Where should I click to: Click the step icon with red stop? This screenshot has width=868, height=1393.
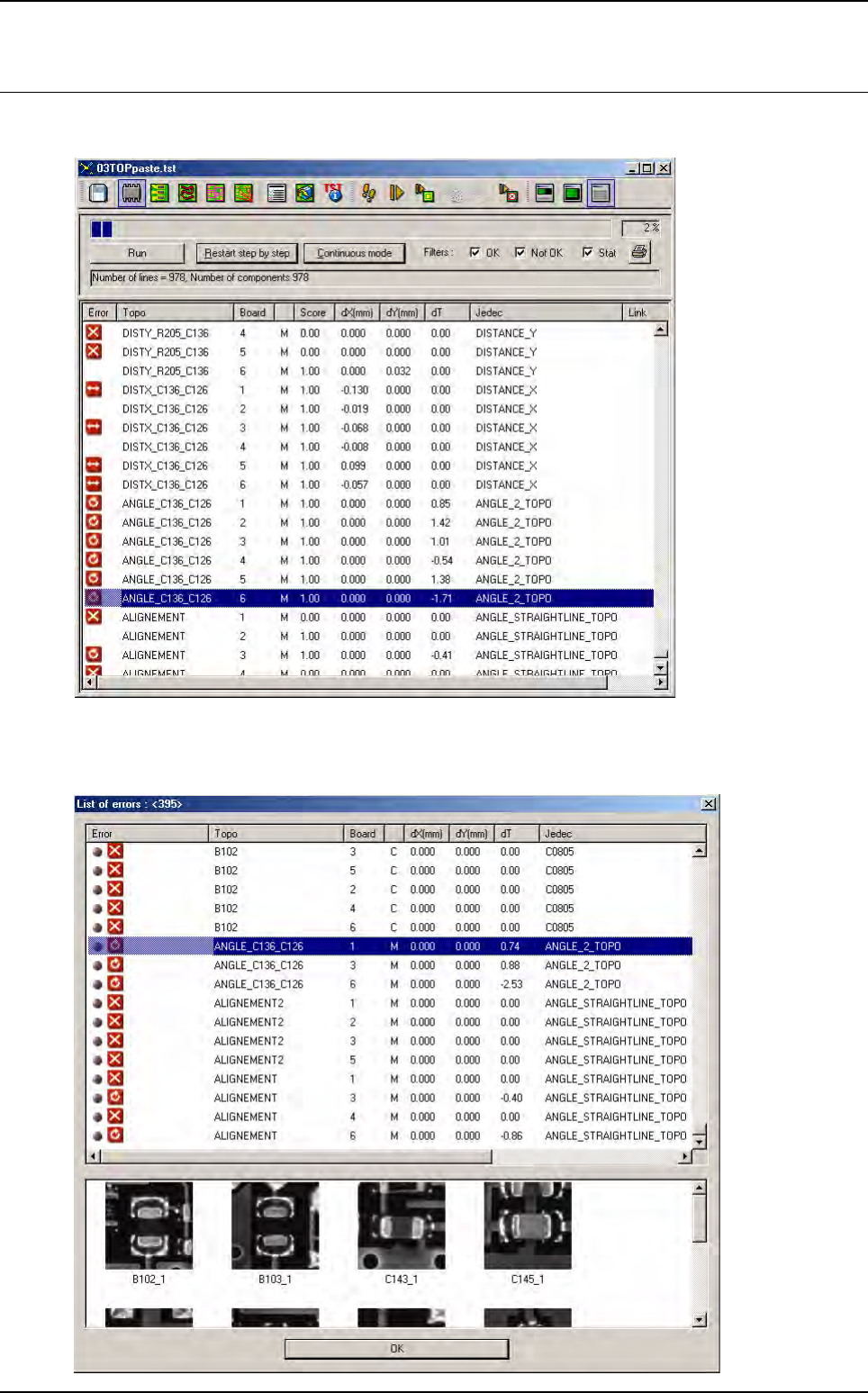click(509, 193)
